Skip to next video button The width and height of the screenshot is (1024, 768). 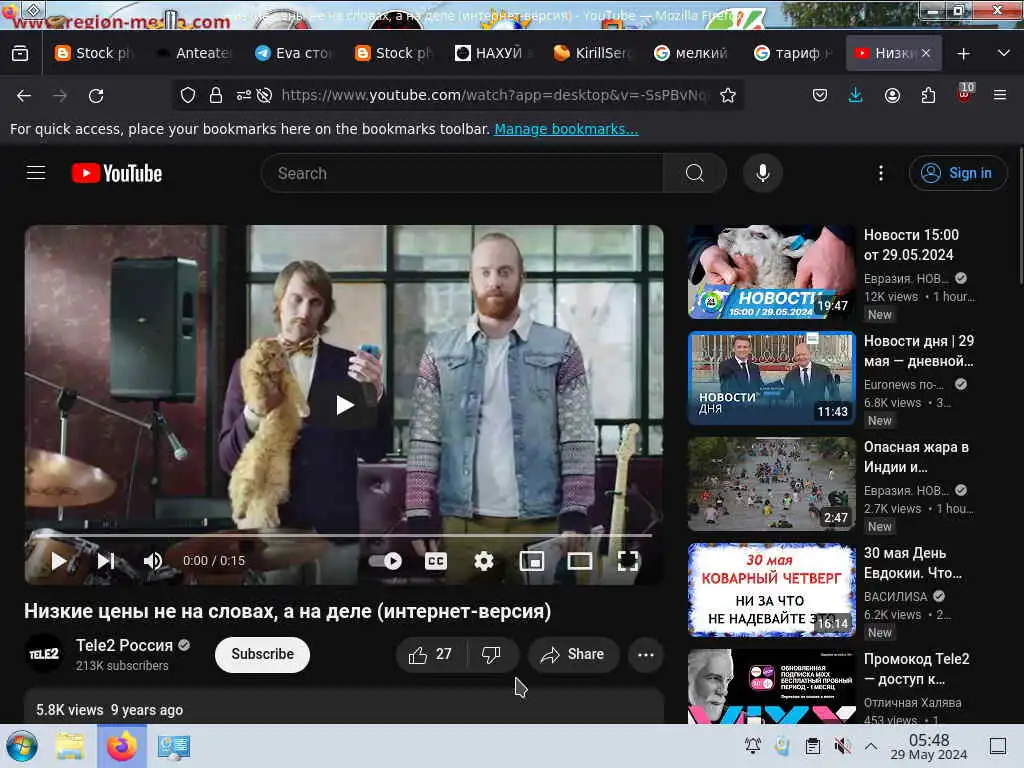tap(106, 561)
